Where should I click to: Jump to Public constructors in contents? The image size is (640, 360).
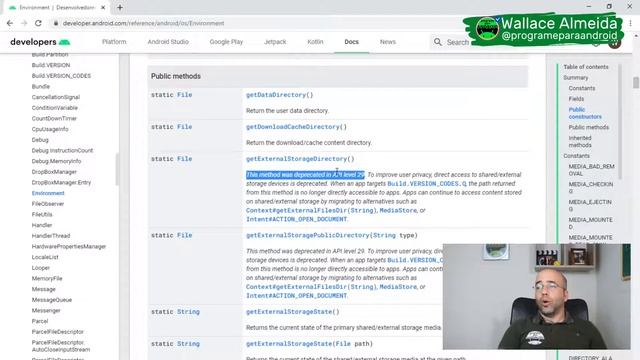(x=585, y=113)
